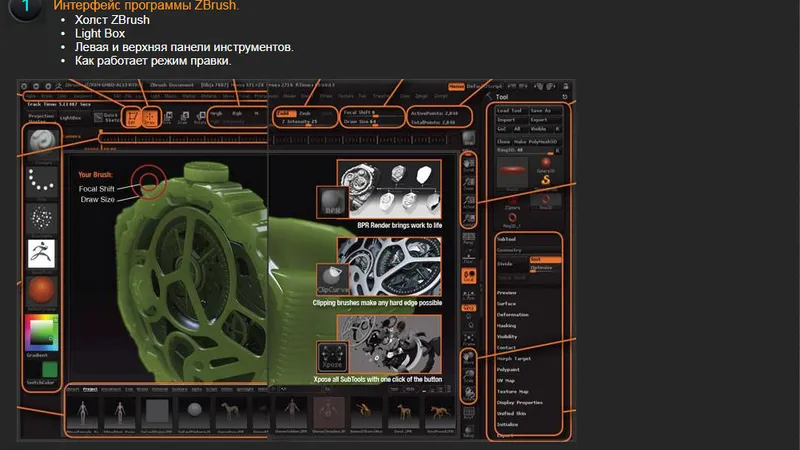Open the Document menu
Viewport: 800px width, 450px height.
(83, 96)
